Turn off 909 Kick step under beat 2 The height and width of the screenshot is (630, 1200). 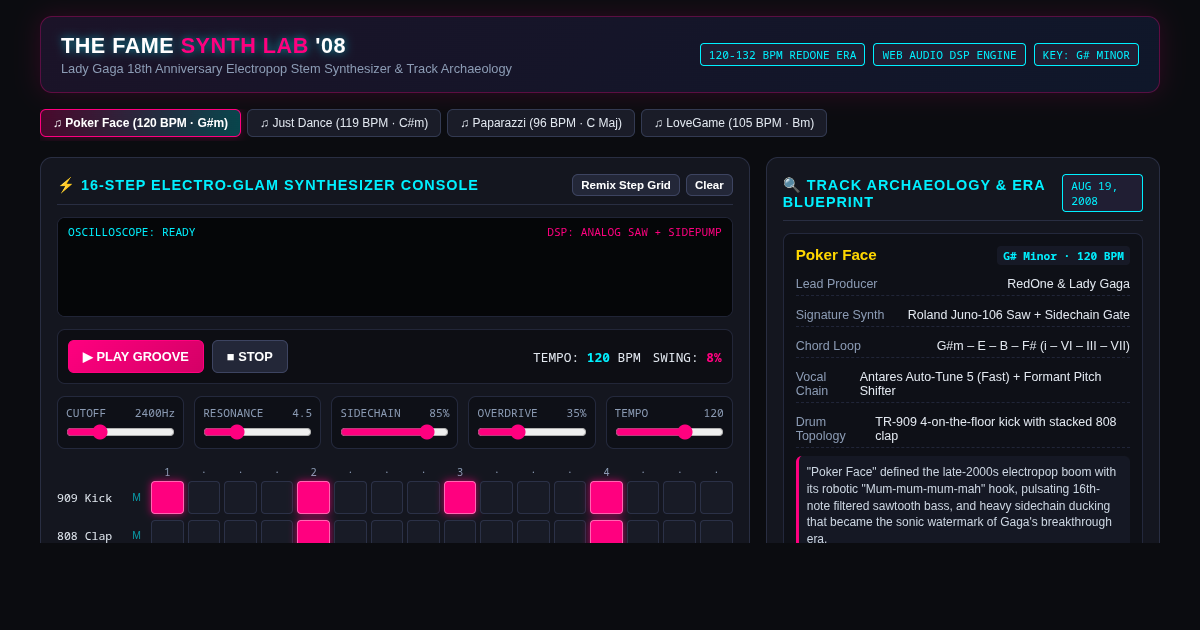coord(313,498)
